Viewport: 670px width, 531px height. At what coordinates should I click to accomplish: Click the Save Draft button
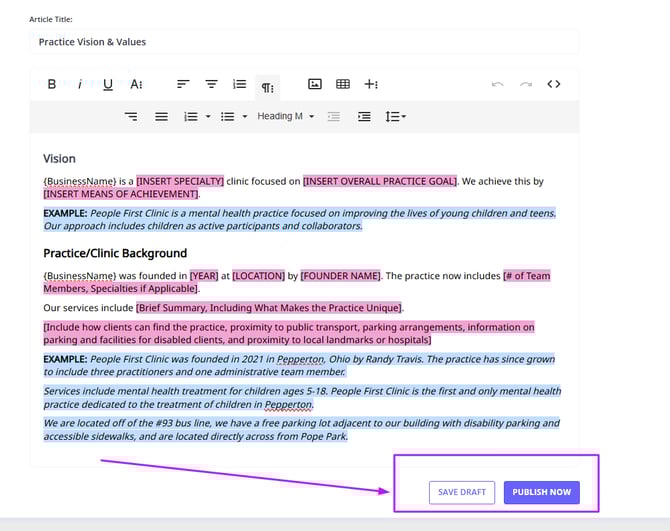pyautogui.click(x=462, y=492)
